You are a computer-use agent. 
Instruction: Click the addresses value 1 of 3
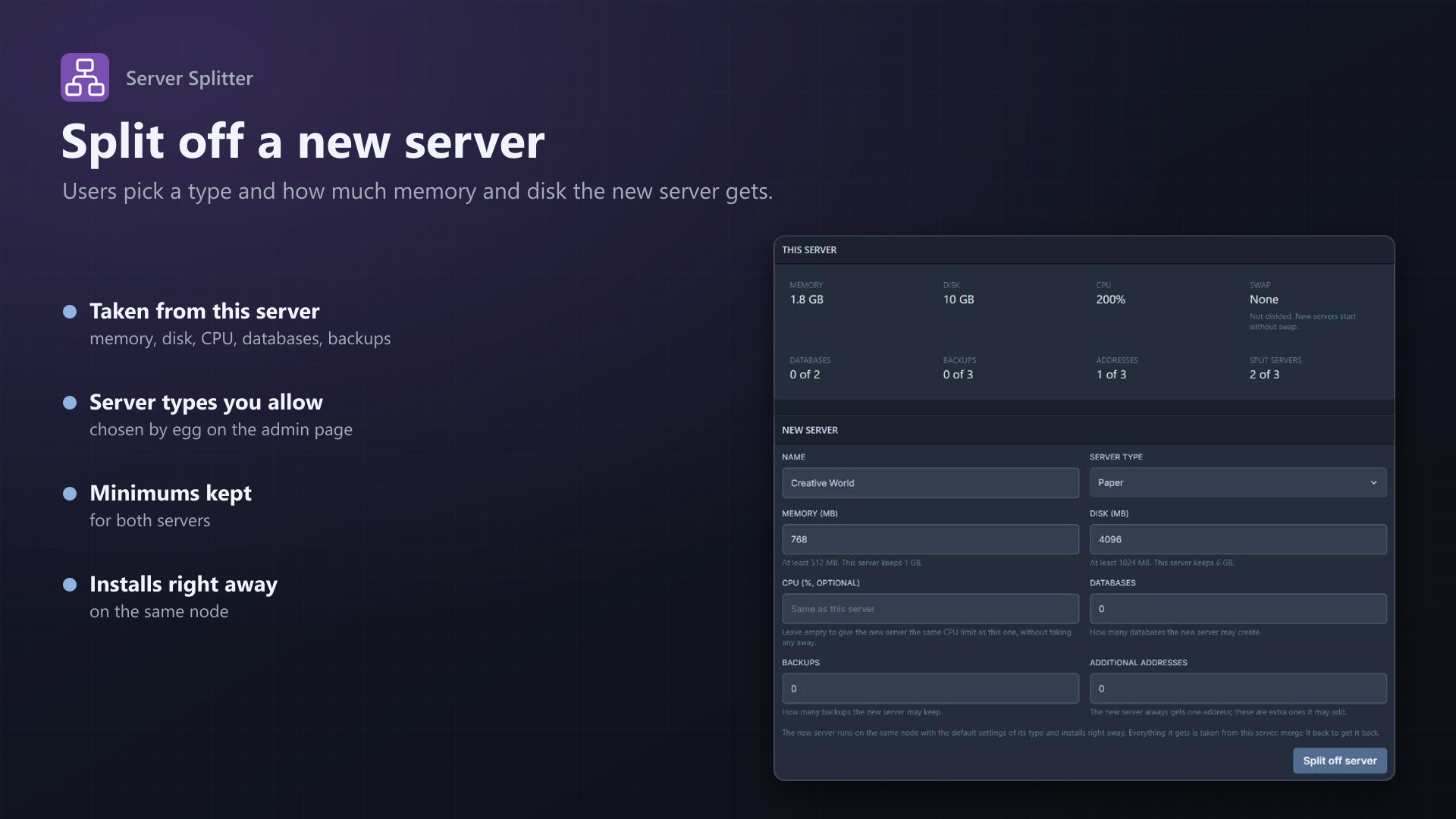click(1111, 375)
